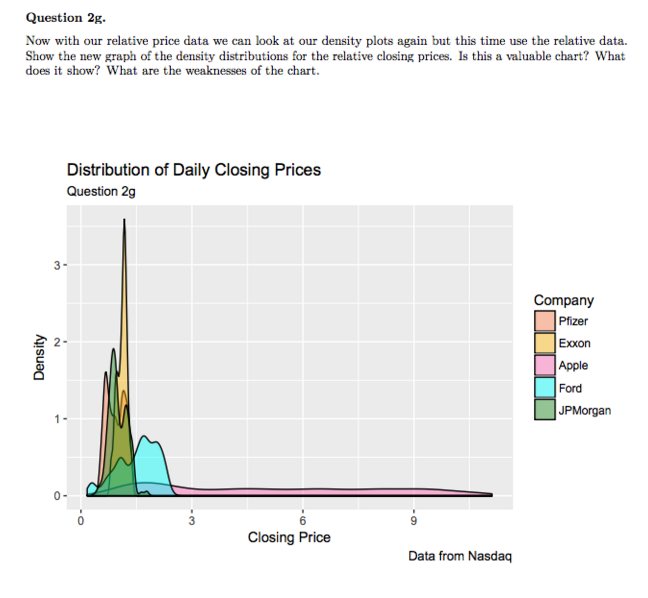This screenshot has width=648, height=598.
Task: Click the Density y-axis label
Action: coord(39,357)
